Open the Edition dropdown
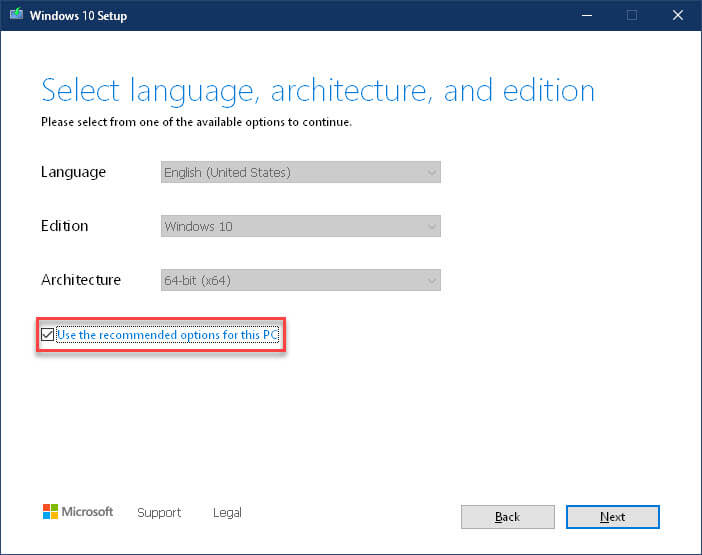This screenshot has height=555, width=702. (x=300, y=226)
